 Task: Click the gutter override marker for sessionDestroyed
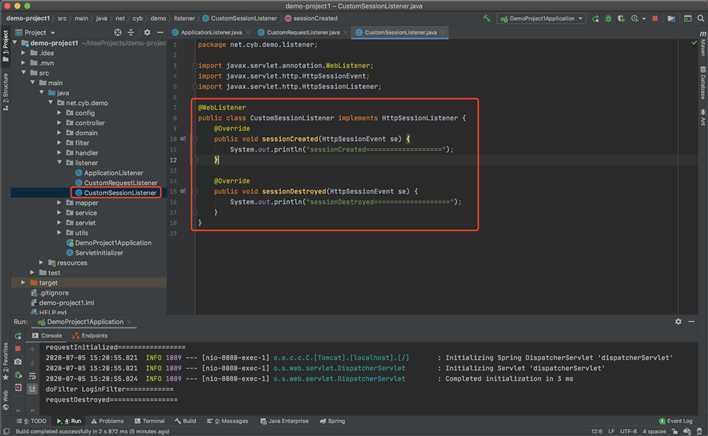(182, 191)
